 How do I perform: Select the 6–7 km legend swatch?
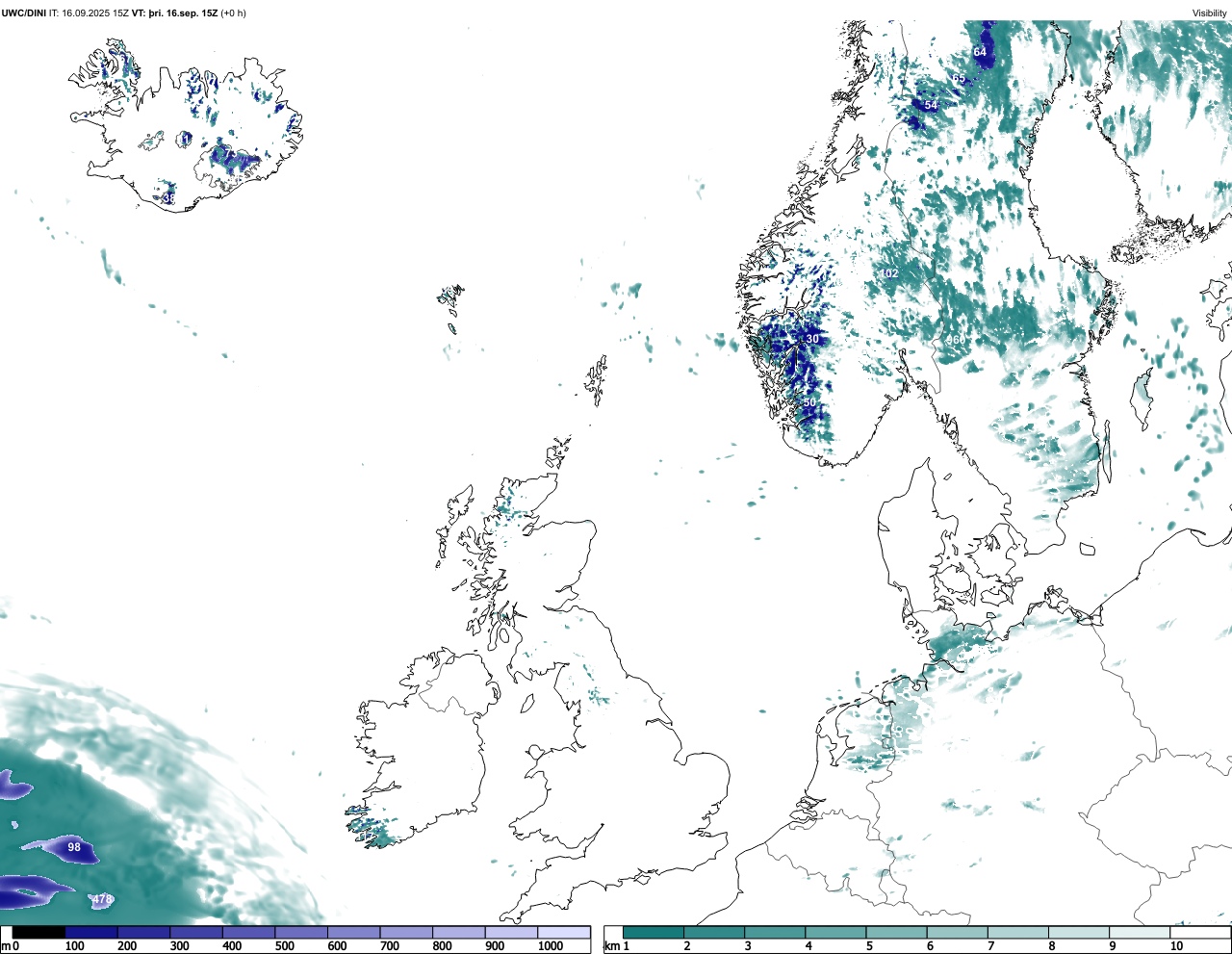click(x=957, y=932)
